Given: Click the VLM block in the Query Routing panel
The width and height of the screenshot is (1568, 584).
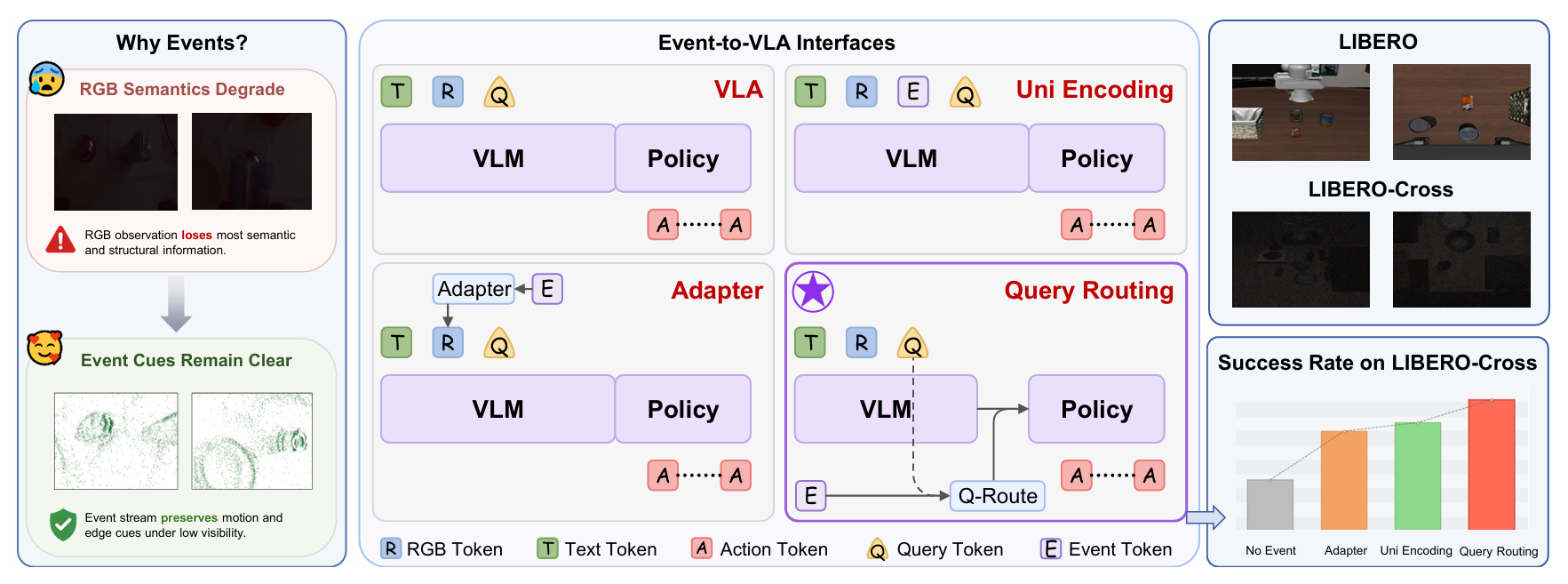Looking at the screenshot, I should 886,409.
